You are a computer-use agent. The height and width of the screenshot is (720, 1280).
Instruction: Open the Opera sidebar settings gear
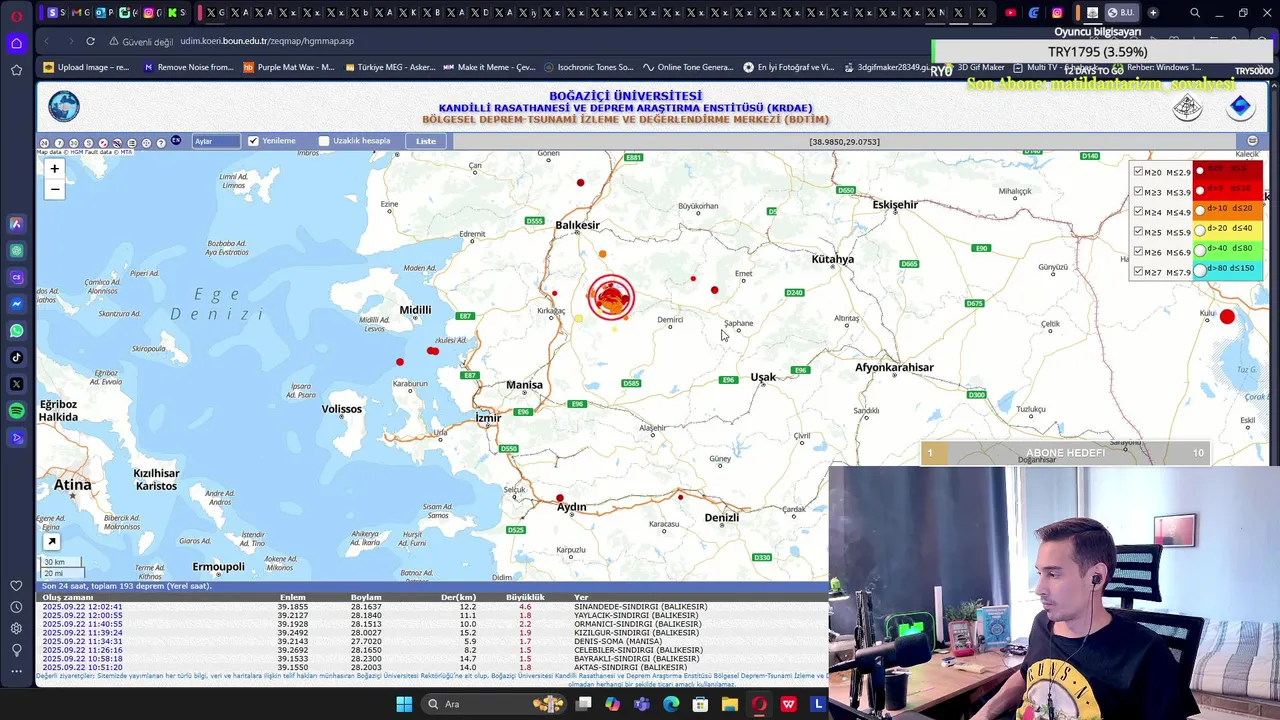tap(16, 628)
